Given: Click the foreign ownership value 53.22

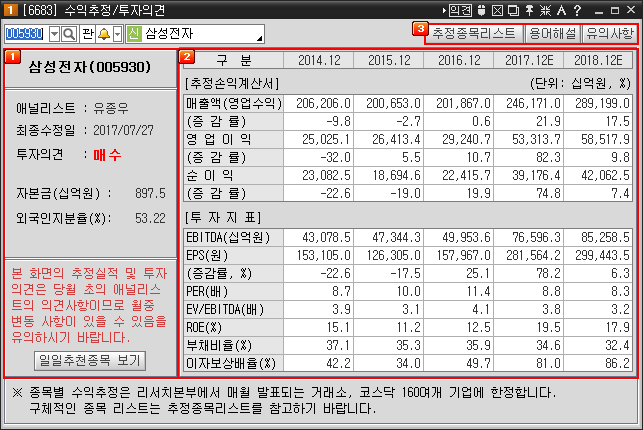Looking at the screenshot, I should click(150, 218).
